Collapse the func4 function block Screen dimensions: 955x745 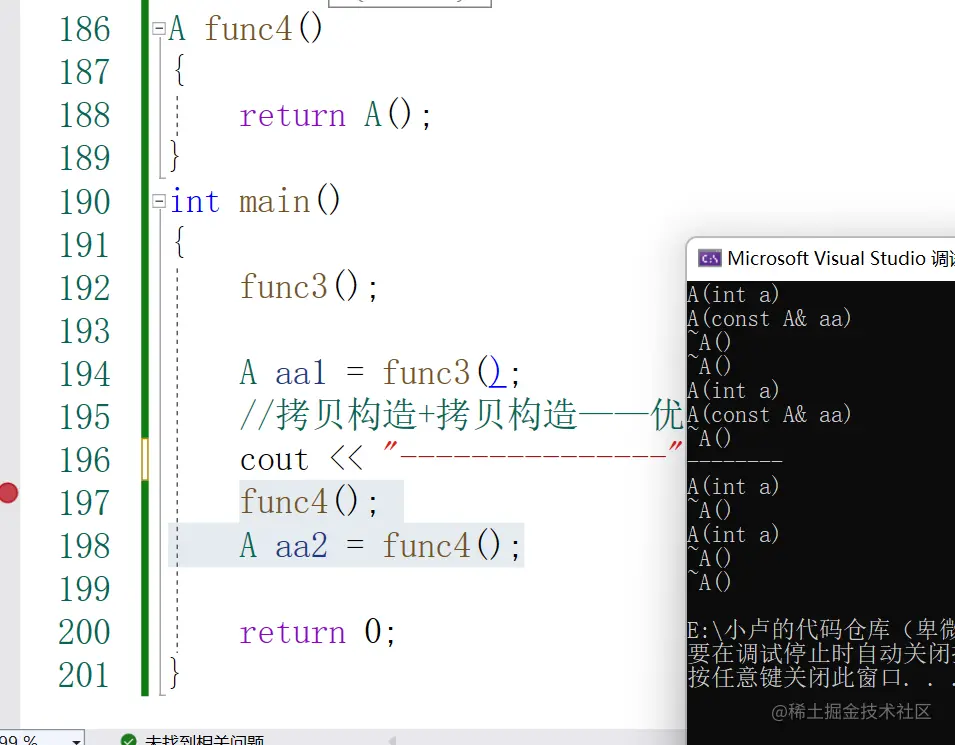coord(159,29)
